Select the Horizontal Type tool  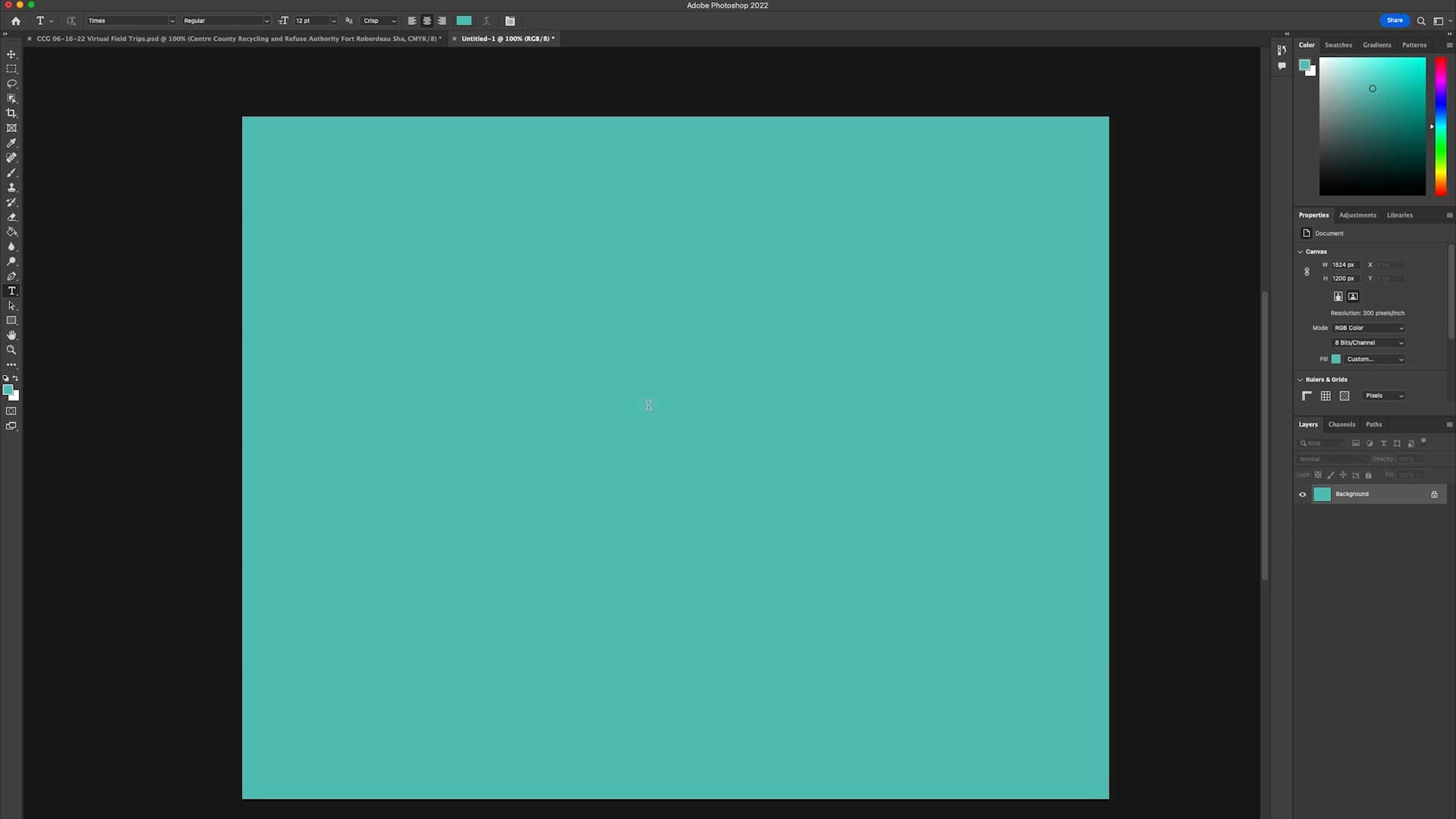click(11, 291)
